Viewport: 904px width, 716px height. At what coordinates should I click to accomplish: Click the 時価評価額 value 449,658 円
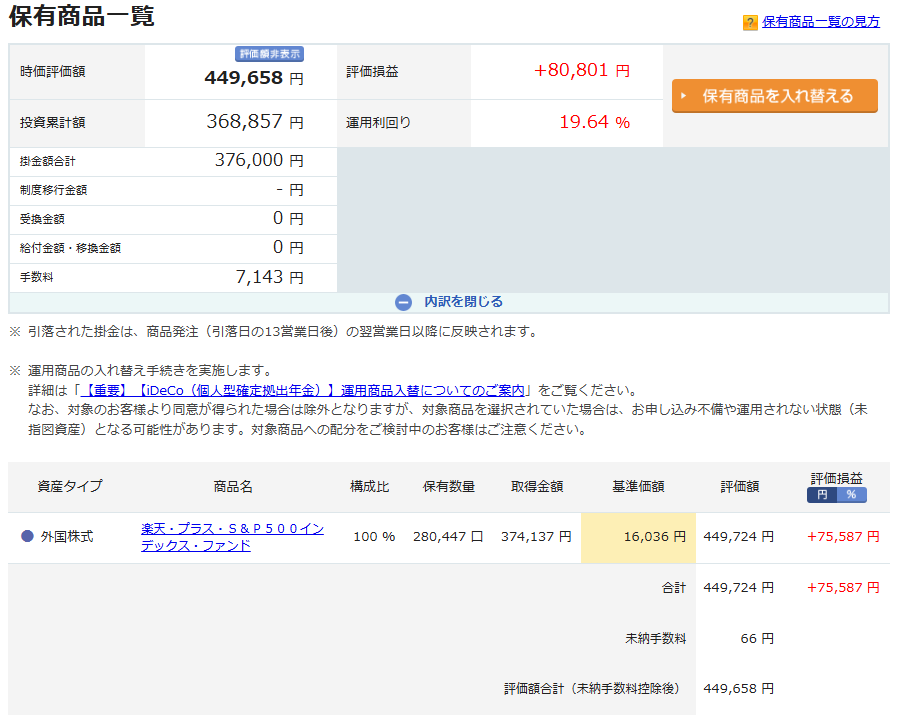point(254,78)
